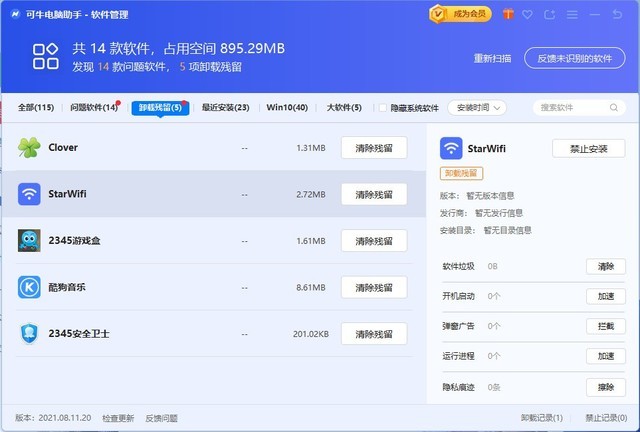Click the StarWifi icon in details panel

point(451,148)
